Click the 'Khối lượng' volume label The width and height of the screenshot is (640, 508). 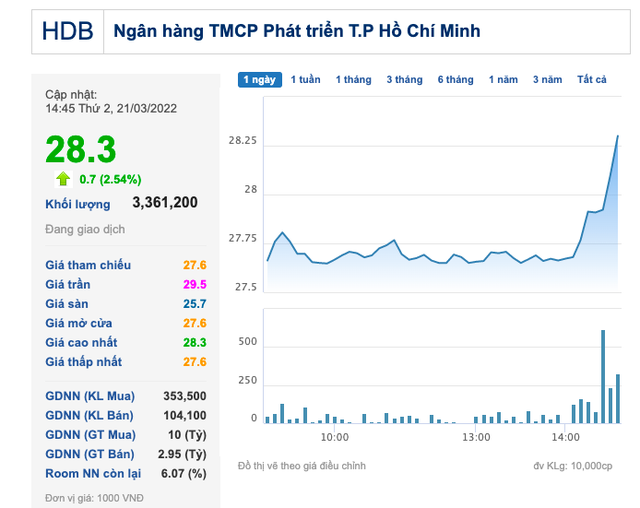pos(78,205)
